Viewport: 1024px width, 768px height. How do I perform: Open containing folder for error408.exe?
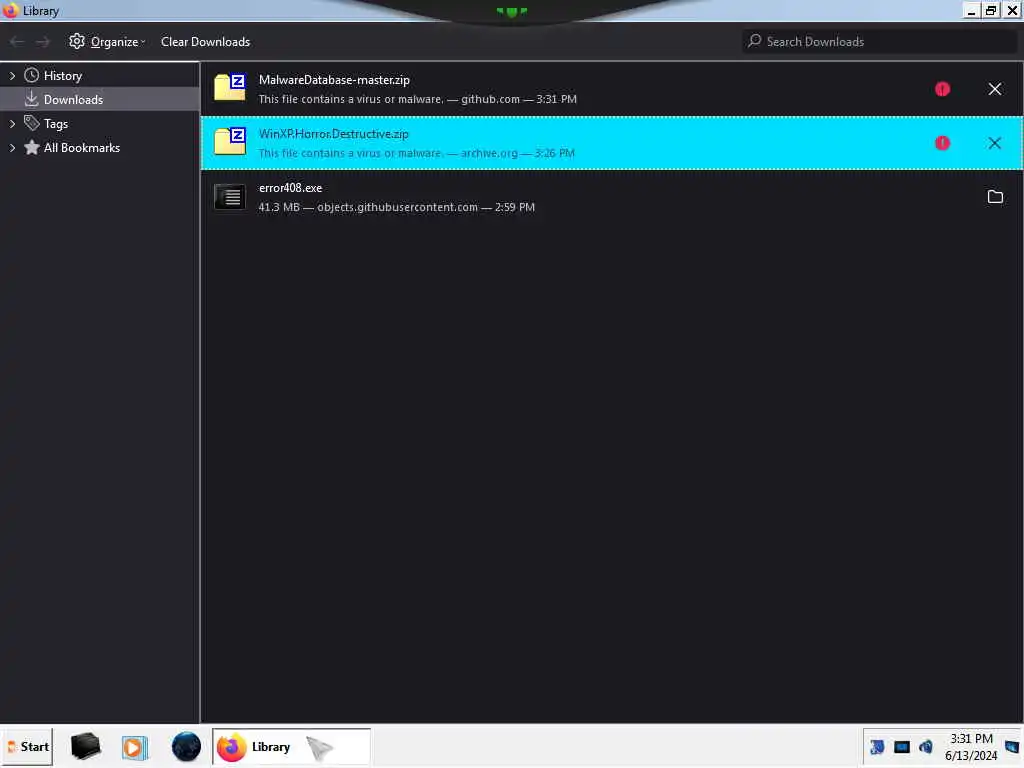pyautogui.click(x=995, y=197)
